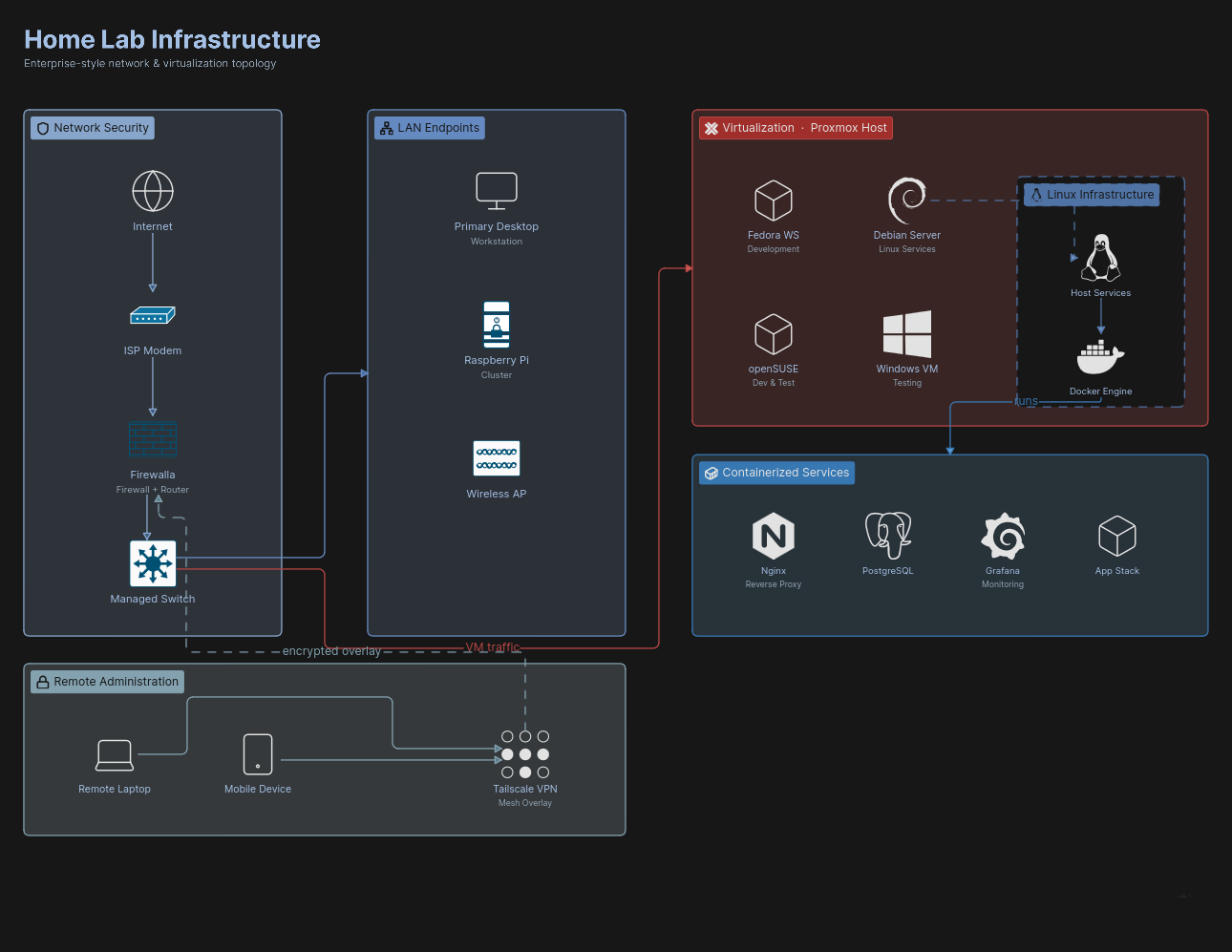Click the "Docker Engine" label
1232x952 pixels.
[1101, 391]
